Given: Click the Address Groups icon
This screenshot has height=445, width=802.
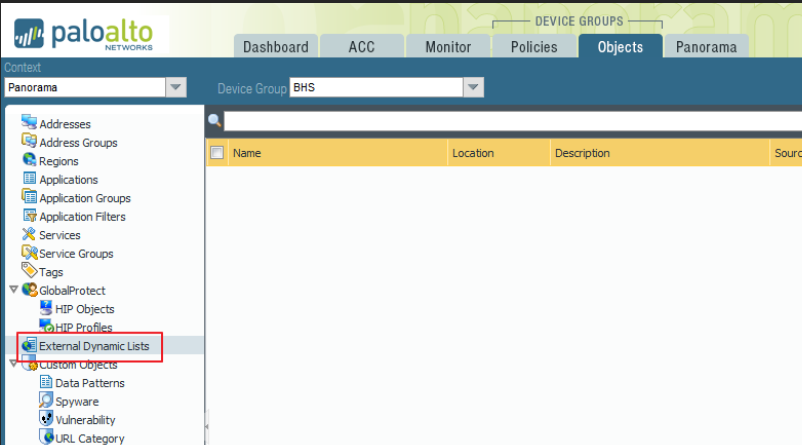Looking at the screenshot, I should point(29,141).
